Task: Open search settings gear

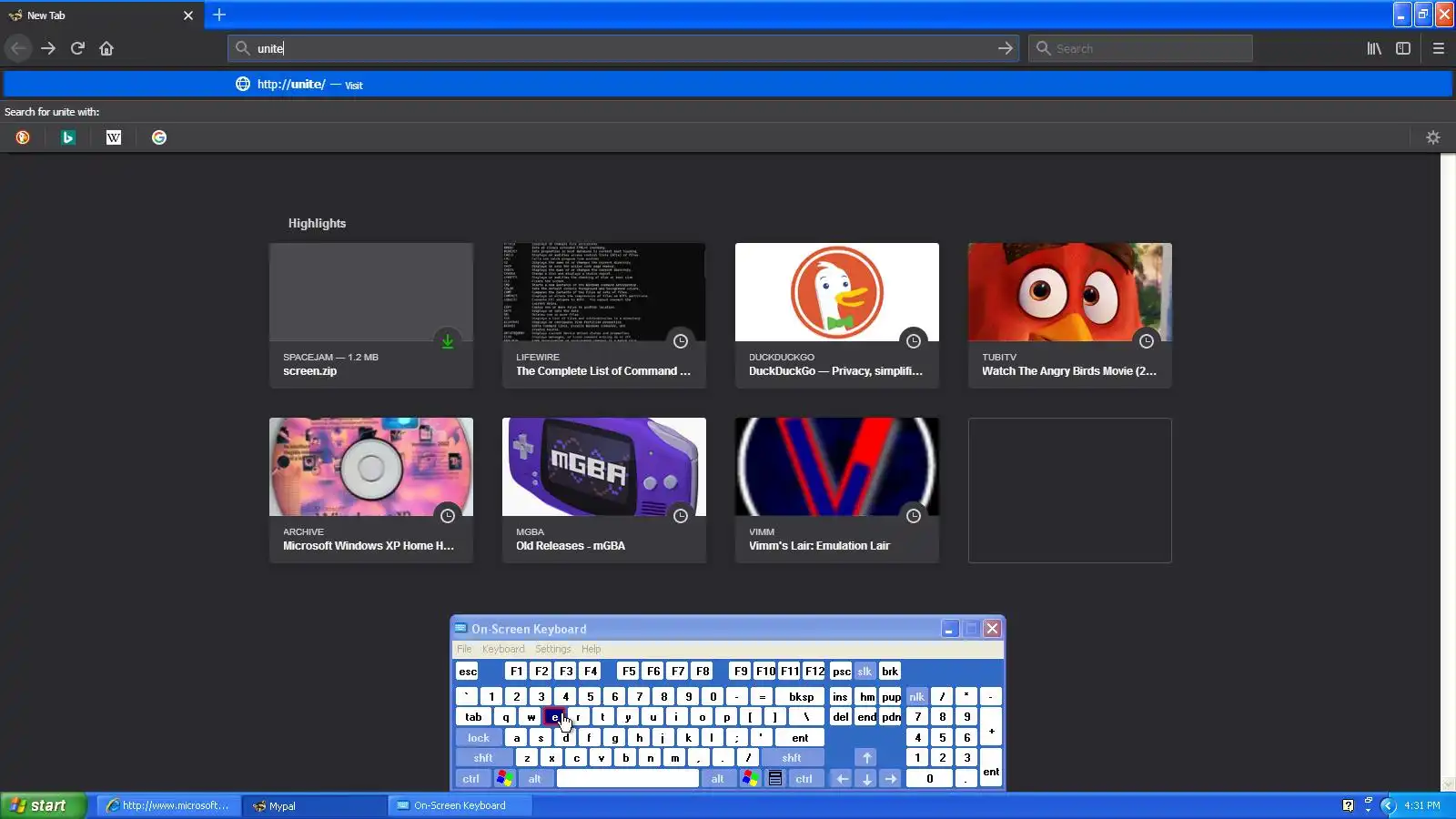Action: coord(1433,137)
